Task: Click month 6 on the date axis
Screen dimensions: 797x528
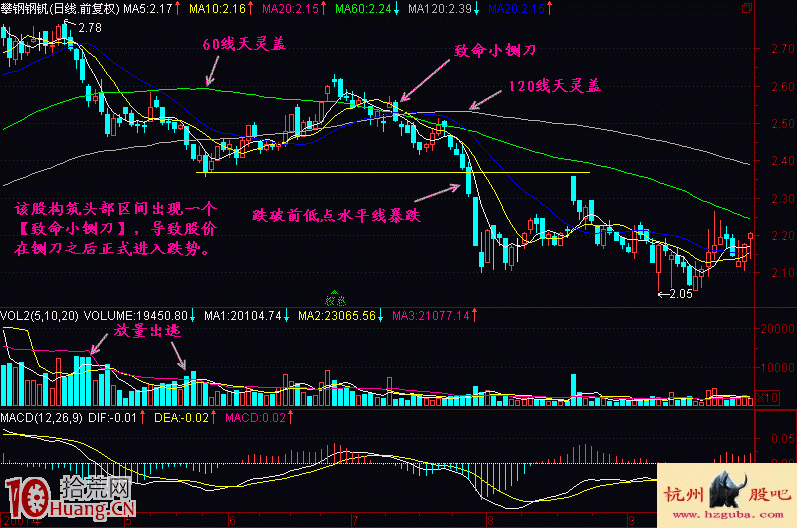Action: click(232, 521)
